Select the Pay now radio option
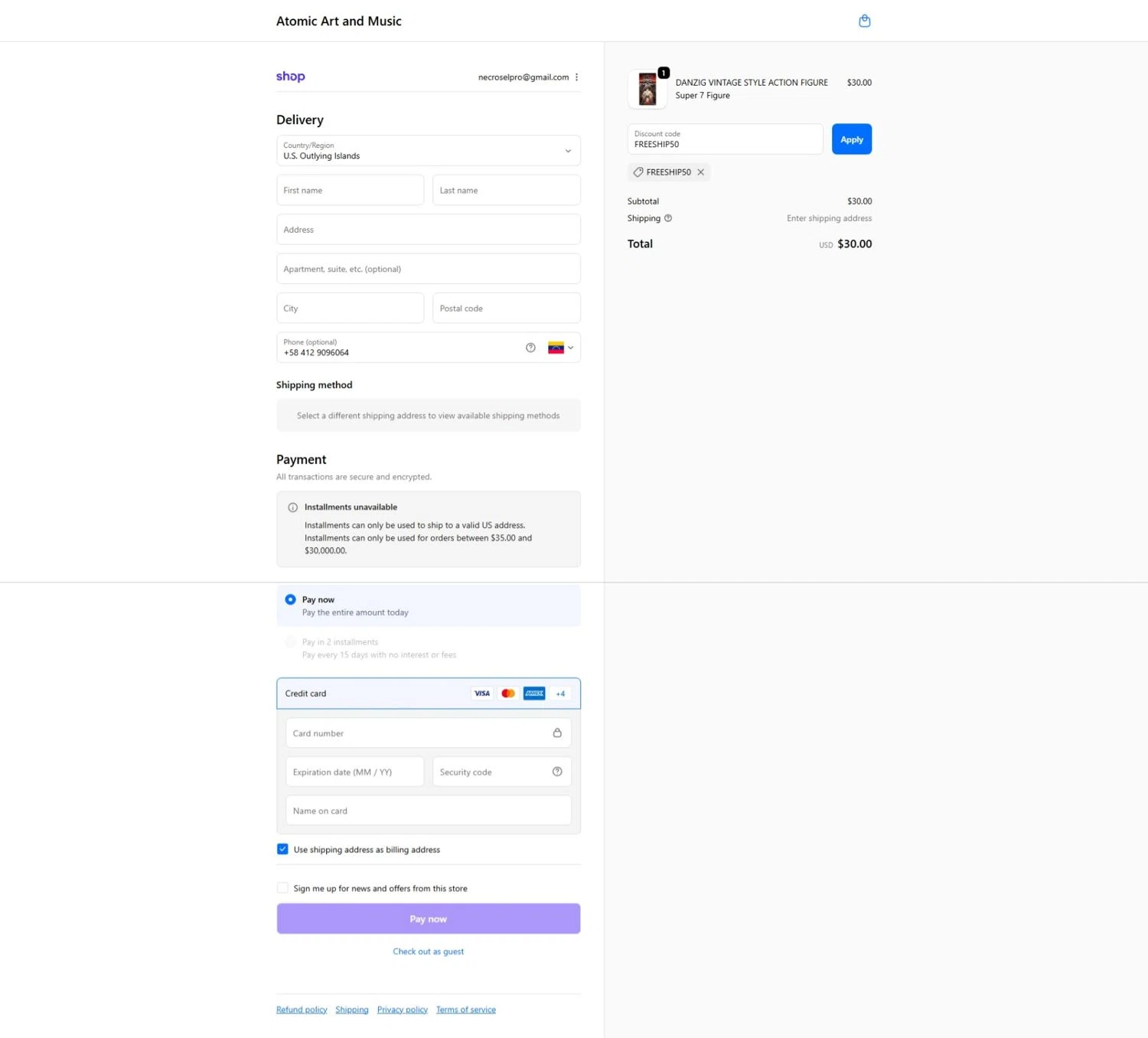 coord(290,599)
